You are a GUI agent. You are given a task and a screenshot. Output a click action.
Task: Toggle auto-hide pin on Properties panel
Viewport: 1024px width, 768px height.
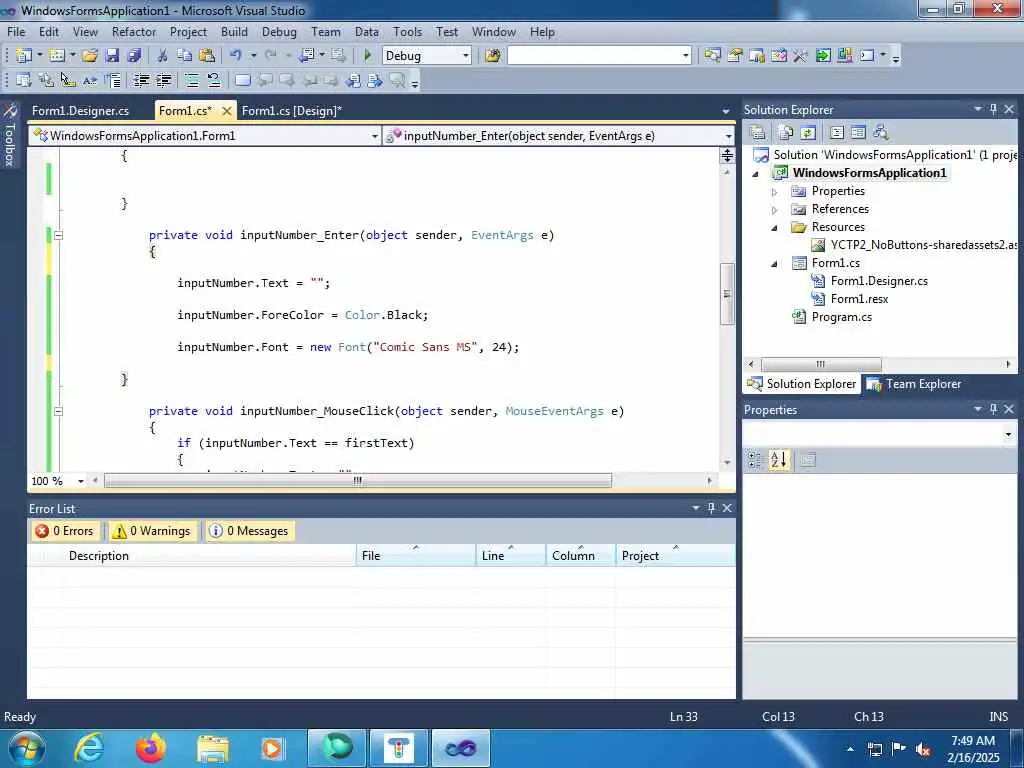coord(993,409)
